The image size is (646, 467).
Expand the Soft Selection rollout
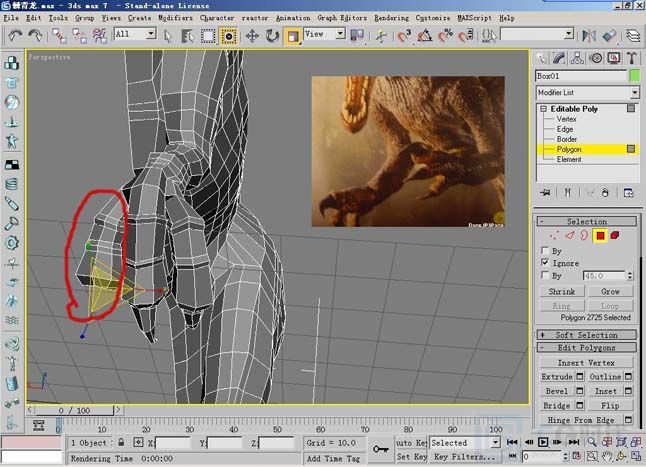(x=587, y=335)
